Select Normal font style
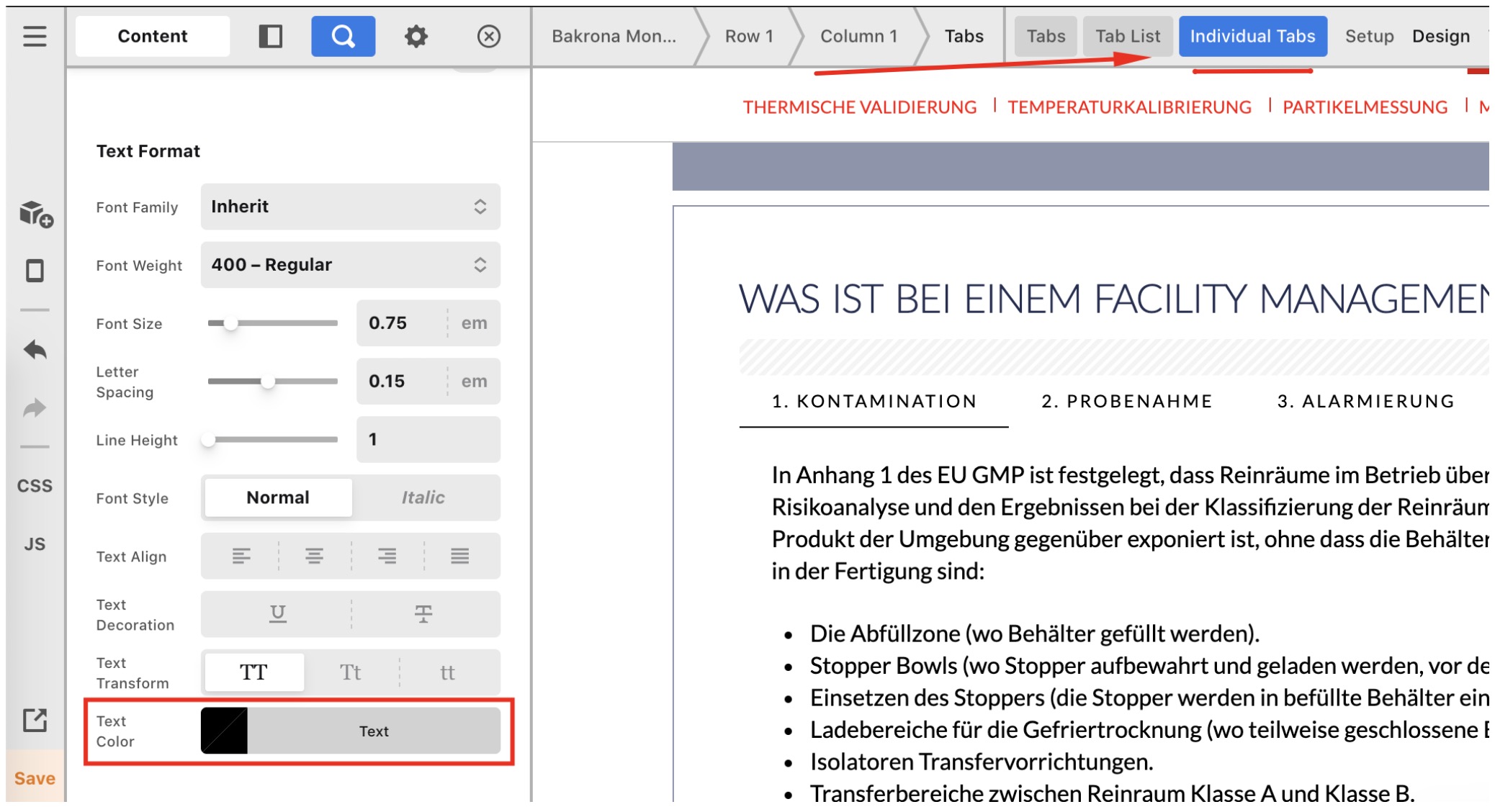The width and height of the screenshot is (1495, 812). point(278,497)
